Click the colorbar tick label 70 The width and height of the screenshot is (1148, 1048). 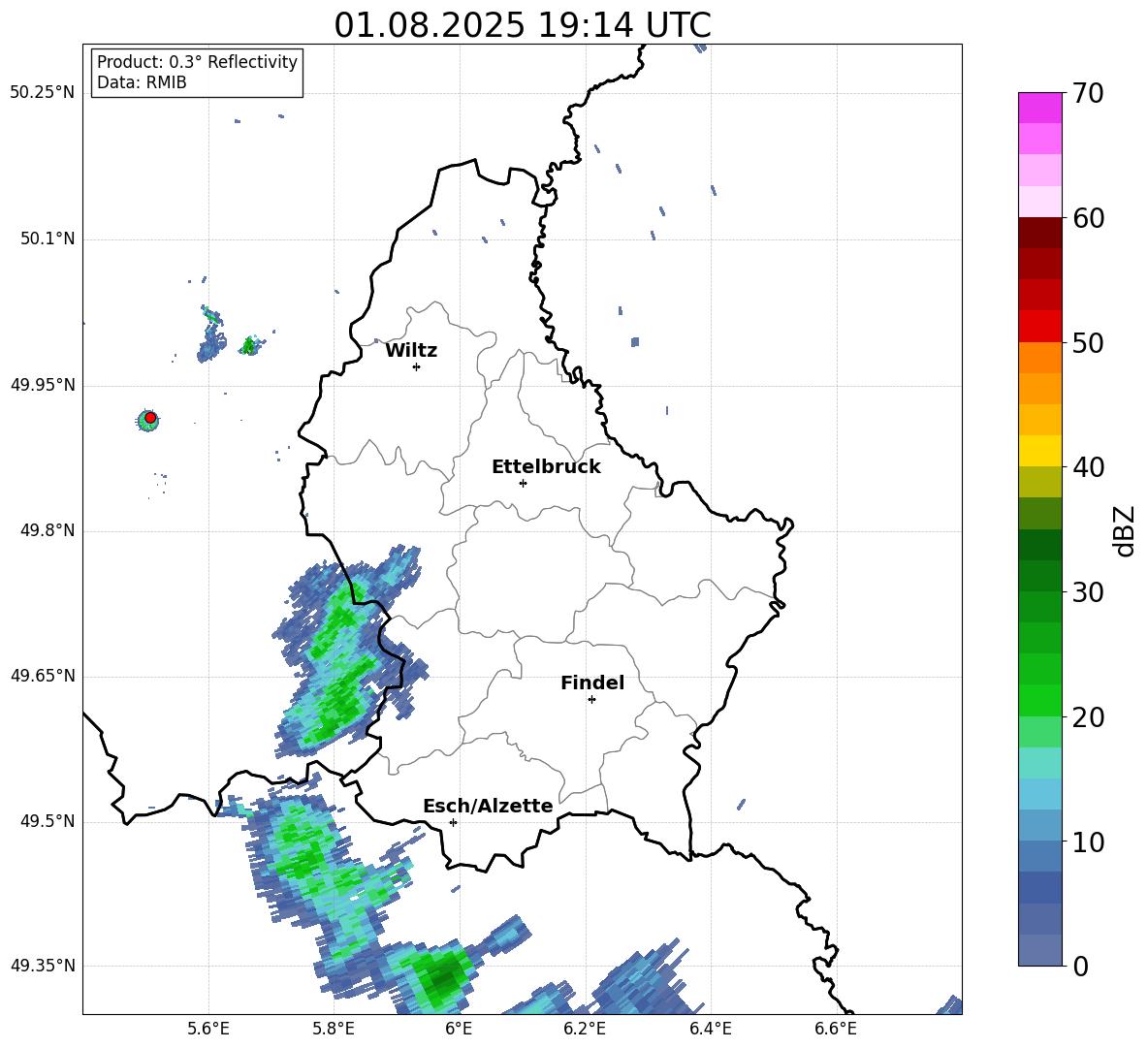point(1089,94)
